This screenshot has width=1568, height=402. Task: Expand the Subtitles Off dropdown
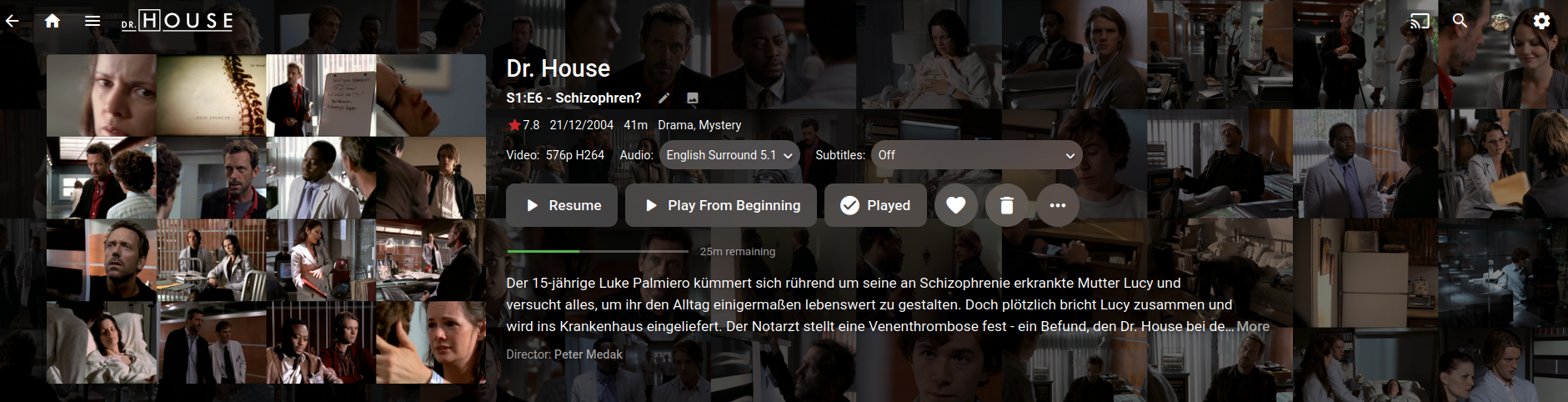point(977,155)
